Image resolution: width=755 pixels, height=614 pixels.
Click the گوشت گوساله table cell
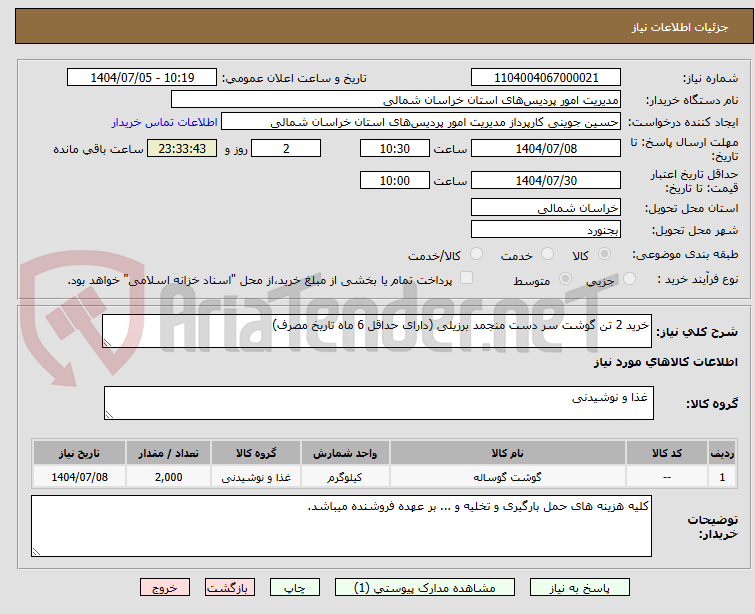click(508, 477)
